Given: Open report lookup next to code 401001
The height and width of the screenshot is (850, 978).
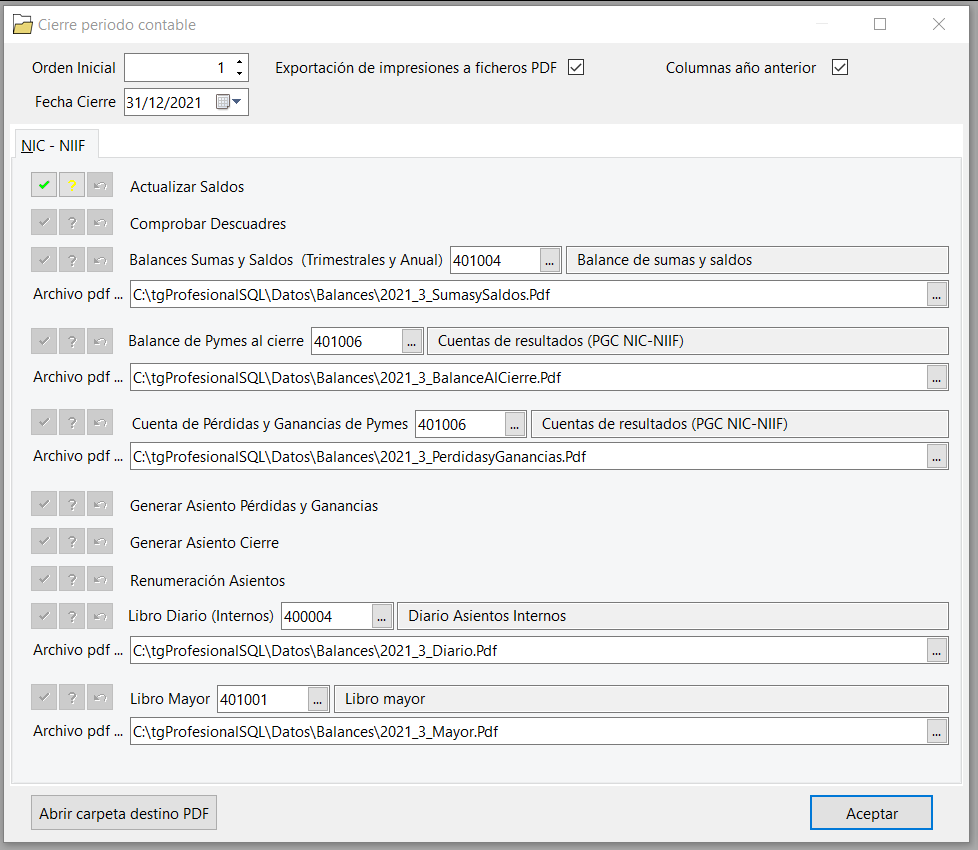Looking at the screenshot, I should tap(317, 700).
